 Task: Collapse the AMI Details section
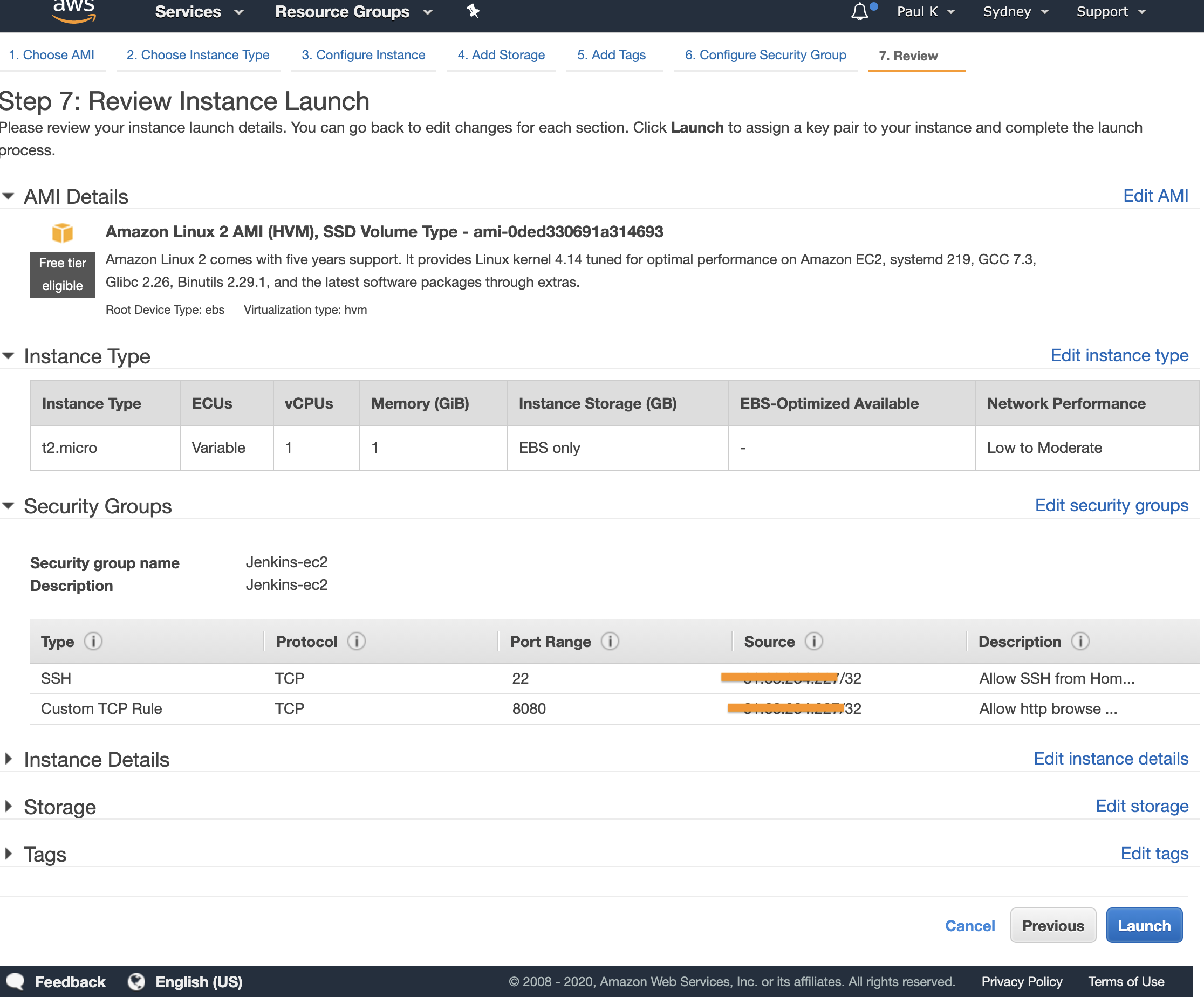9,196
